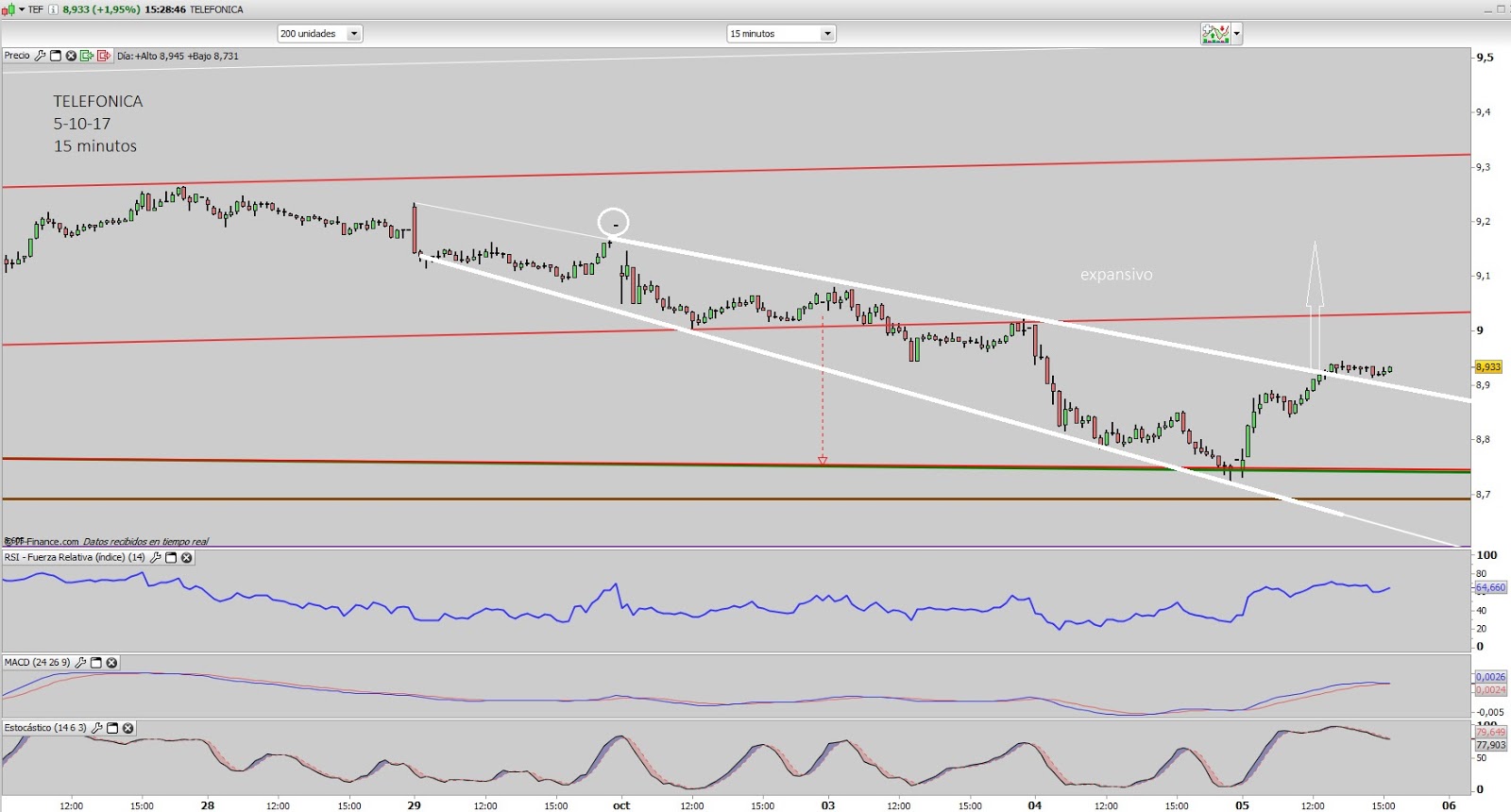Open the dropdown arrow next to the TEF ticker
Image resolution: width=1511 pixels, height=812 pixels.
[x=22, y=9]
